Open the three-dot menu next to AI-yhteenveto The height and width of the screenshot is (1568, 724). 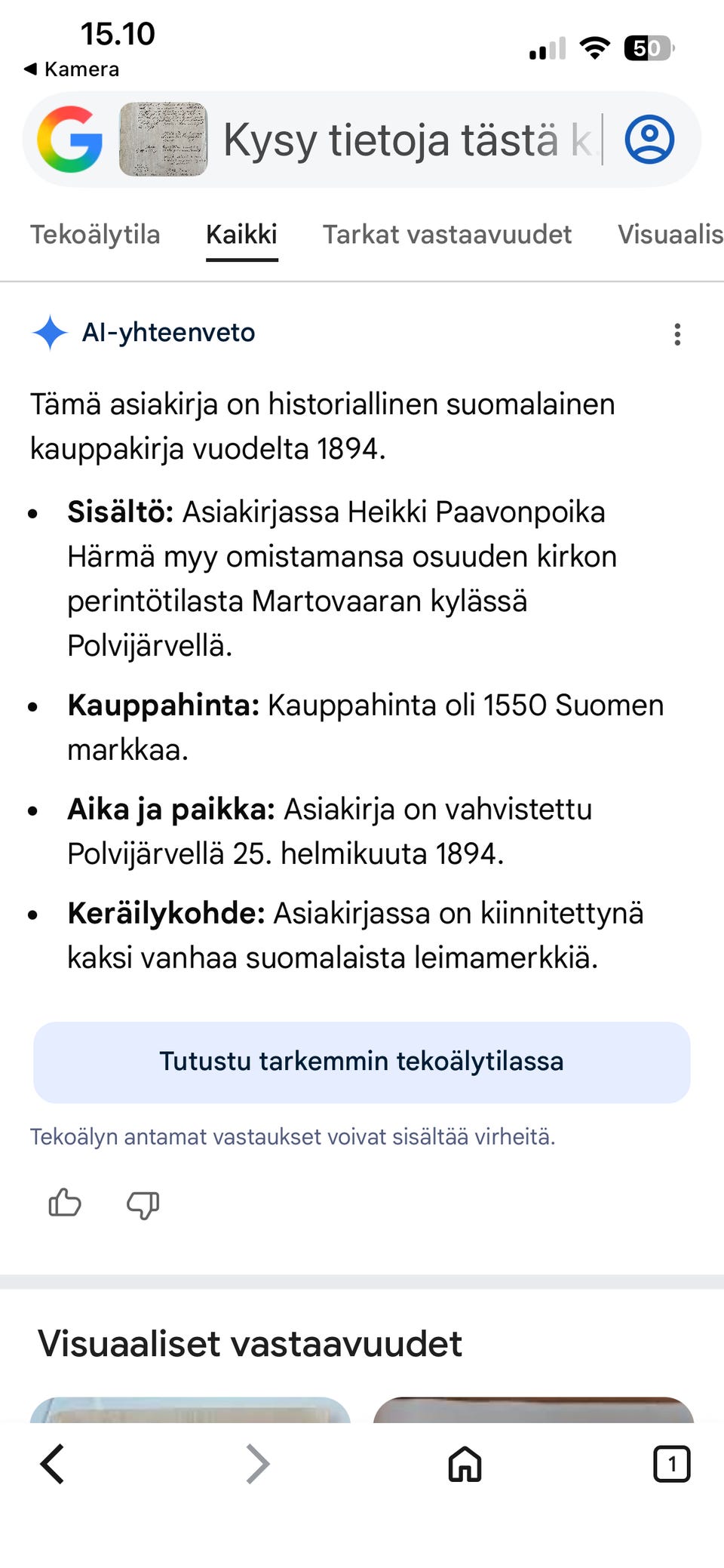[676, 334]
